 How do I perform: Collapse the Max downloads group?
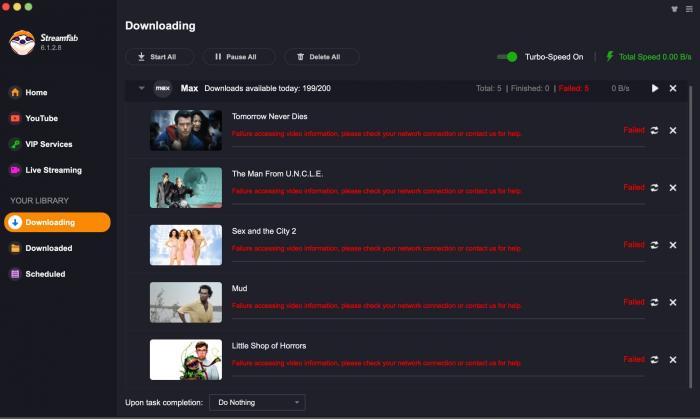[142, 88]
